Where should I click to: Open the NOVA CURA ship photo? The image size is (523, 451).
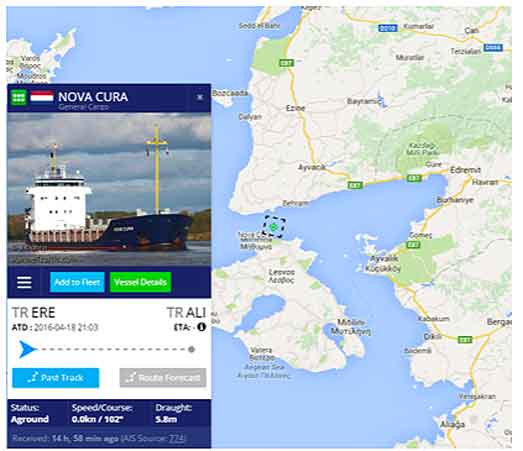click(109, 189)
